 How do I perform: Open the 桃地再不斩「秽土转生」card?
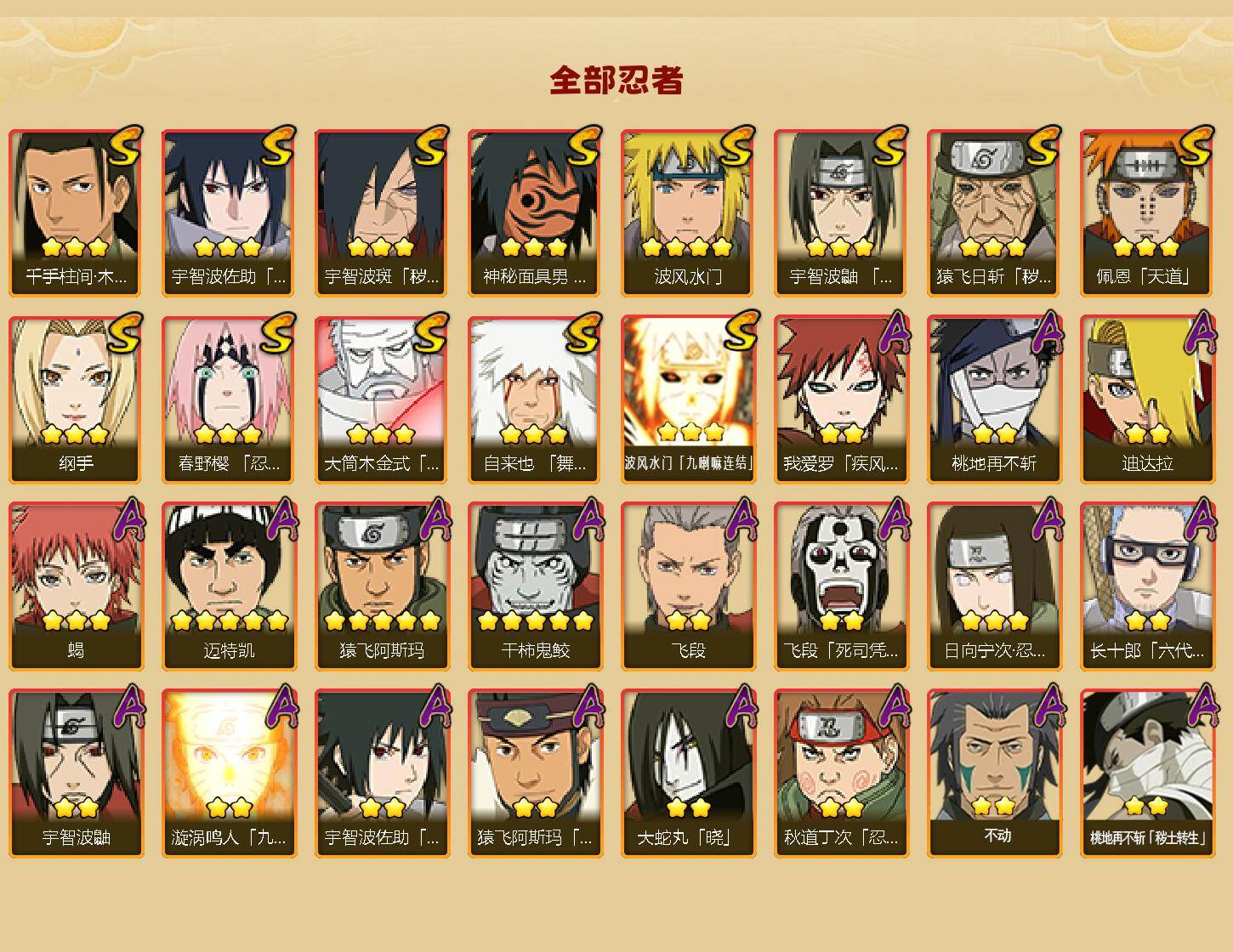click(x=1147, y=773)
